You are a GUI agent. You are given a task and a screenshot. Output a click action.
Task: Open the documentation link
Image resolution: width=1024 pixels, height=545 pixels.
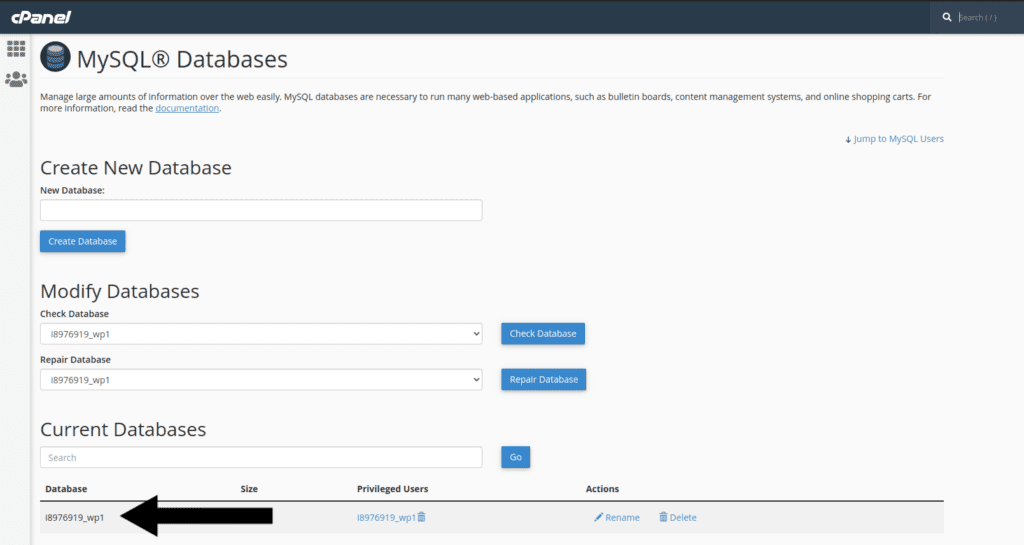(187, 108)
